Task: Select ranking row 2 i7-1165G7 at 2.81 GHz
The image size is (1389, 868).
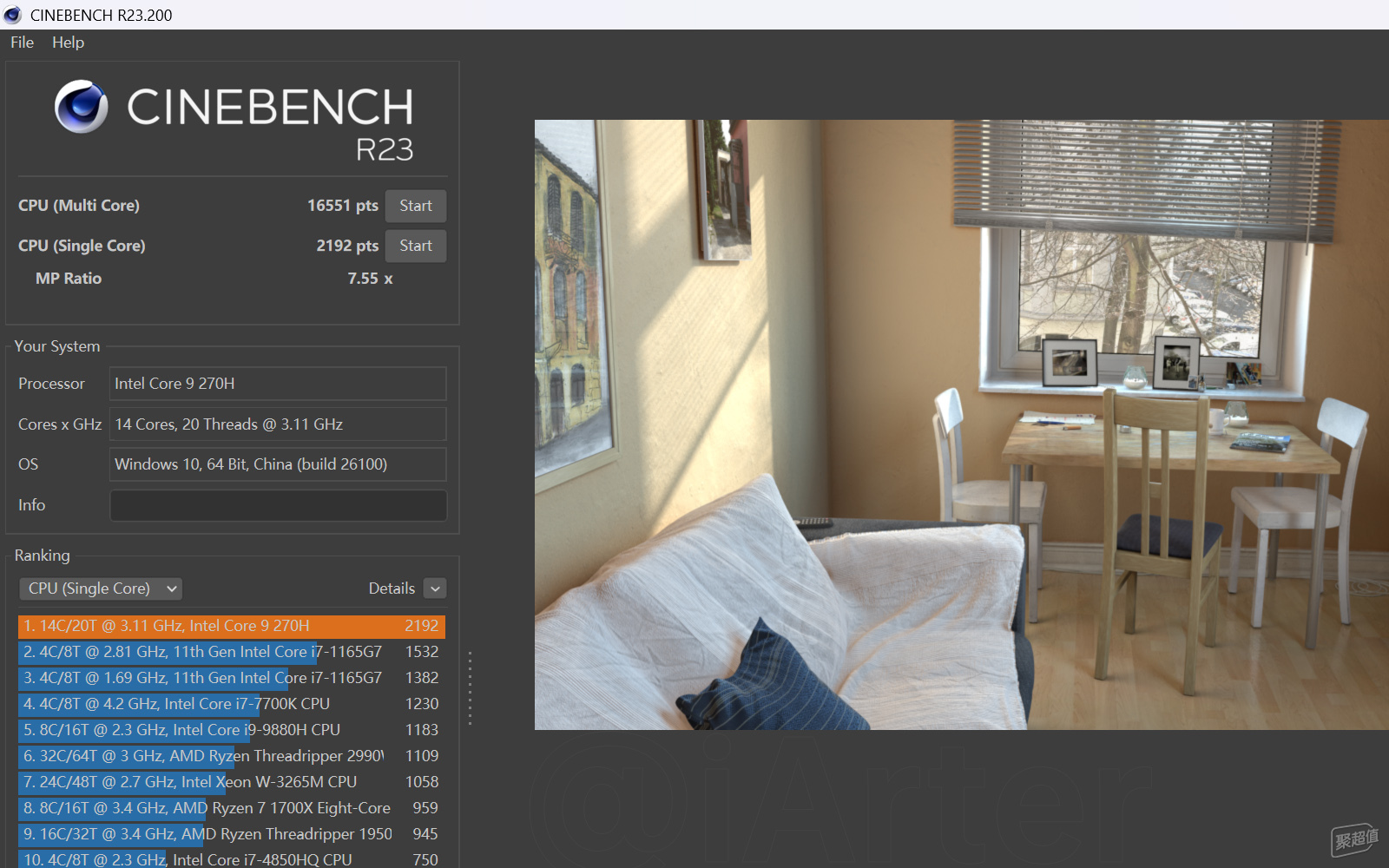Action: pos(232,652)
